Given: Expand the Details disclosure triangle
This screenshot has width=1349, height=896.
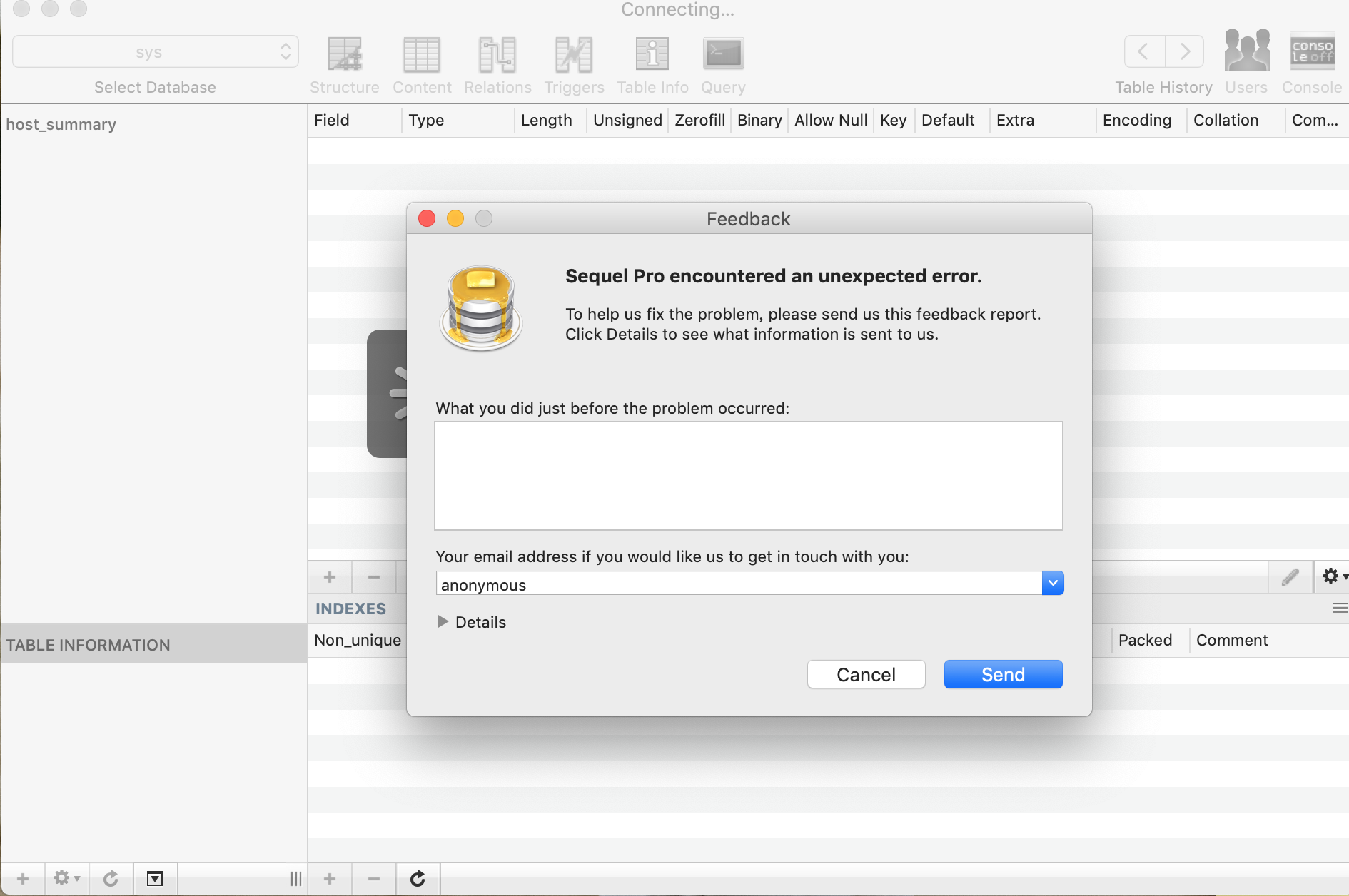Looking at the screenshot, I should coord(443,622).
